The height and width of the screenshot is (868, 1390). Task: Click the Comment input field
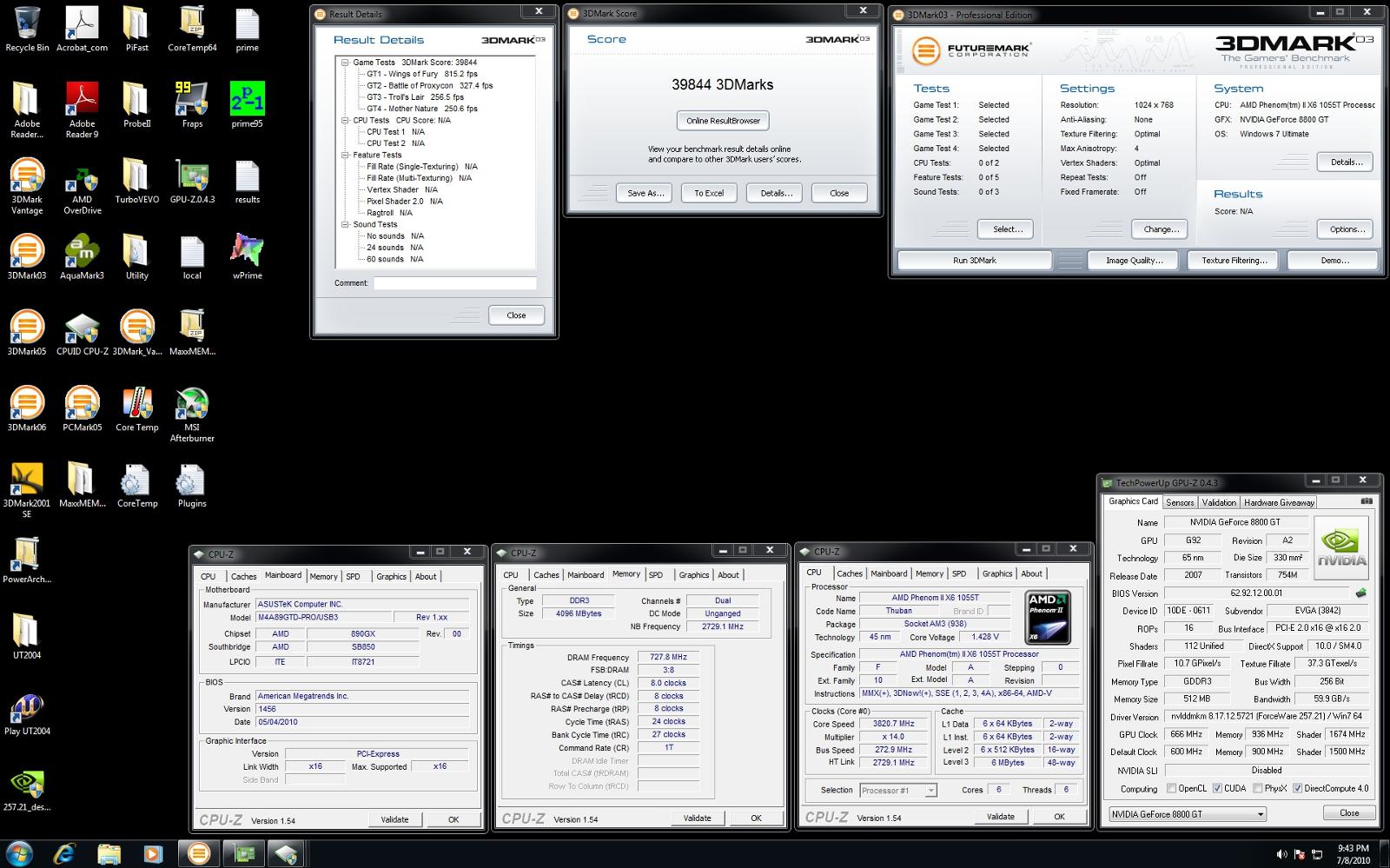(455, 283)
